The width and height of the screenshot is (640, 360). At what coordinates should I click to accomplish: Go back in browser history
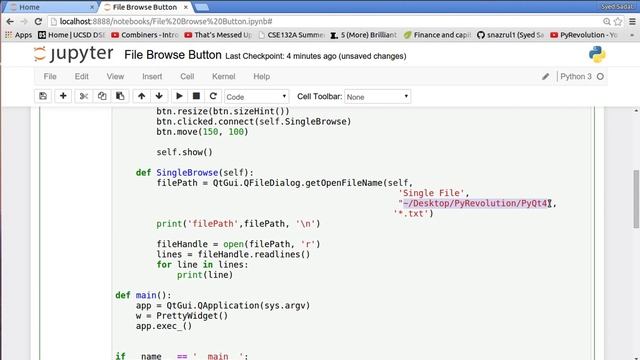click(10, 21)
